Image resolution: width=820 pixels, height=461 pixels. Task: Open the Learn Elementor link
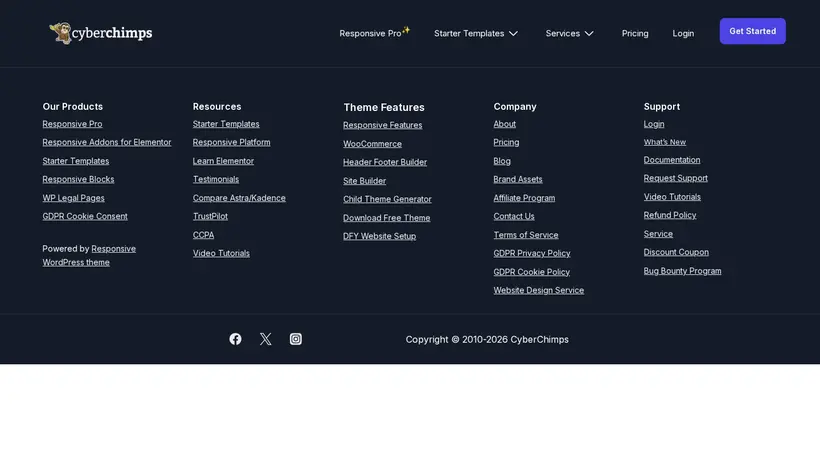[x=223, y=161]
